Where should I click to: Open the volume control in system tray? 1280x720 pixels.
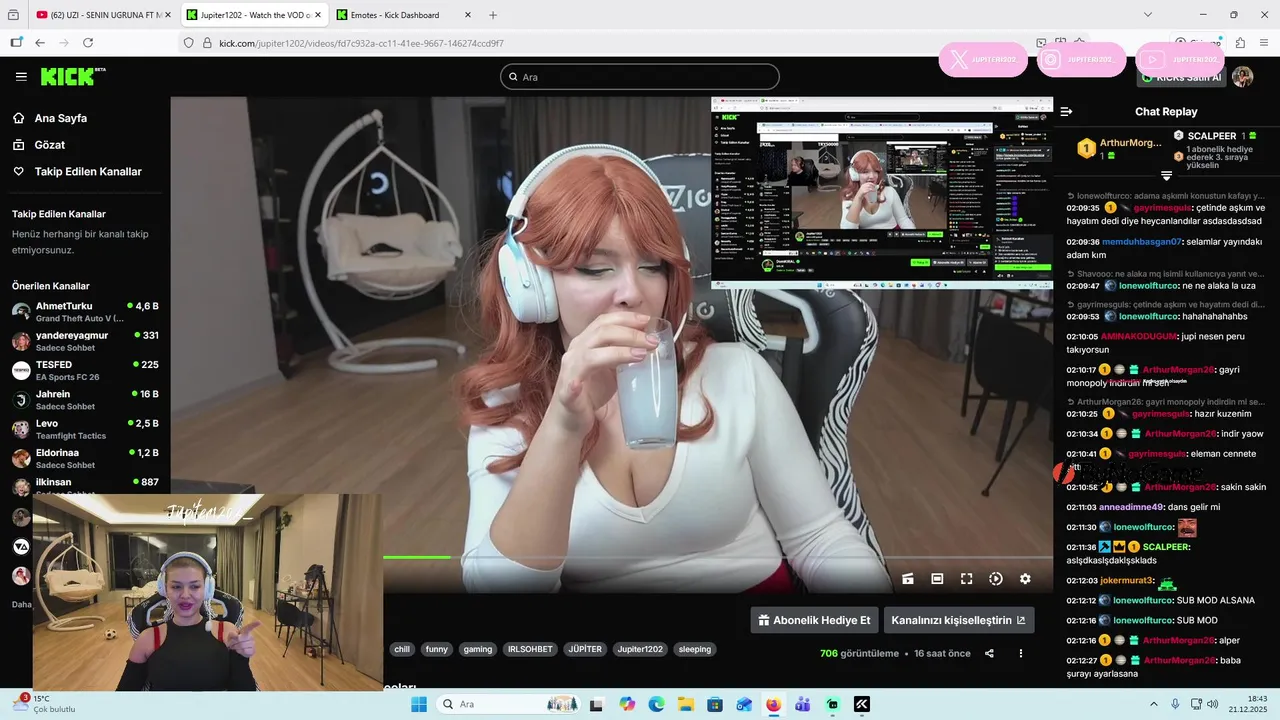click(1214, 704)
